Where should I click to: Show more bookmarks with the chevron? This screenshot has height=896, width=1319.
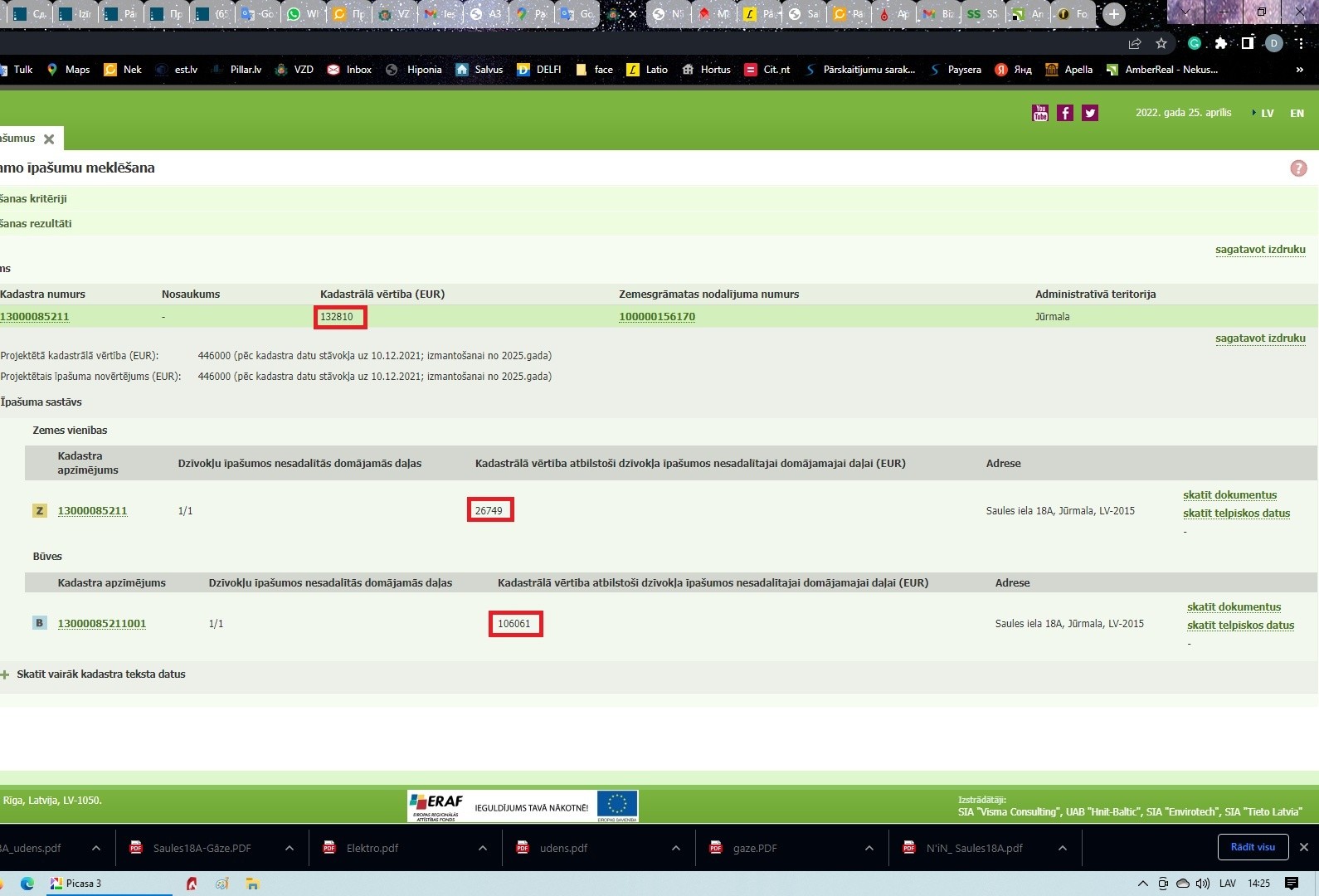(x=1299, y=70)
